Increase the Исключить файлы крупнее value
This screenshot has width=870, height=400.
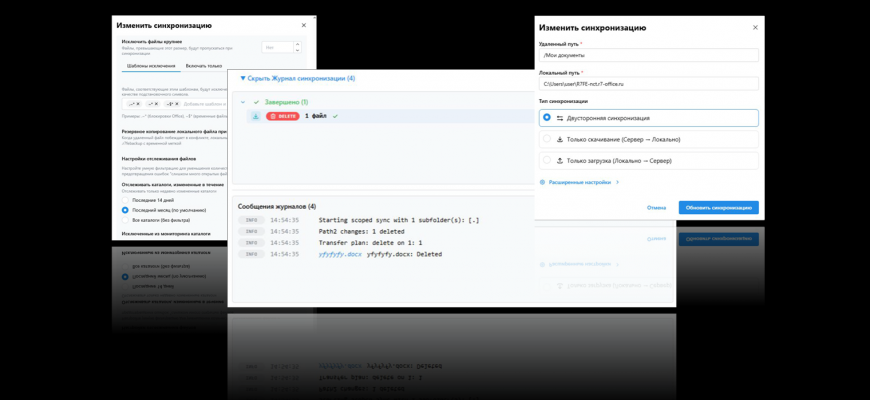(297, 44)
